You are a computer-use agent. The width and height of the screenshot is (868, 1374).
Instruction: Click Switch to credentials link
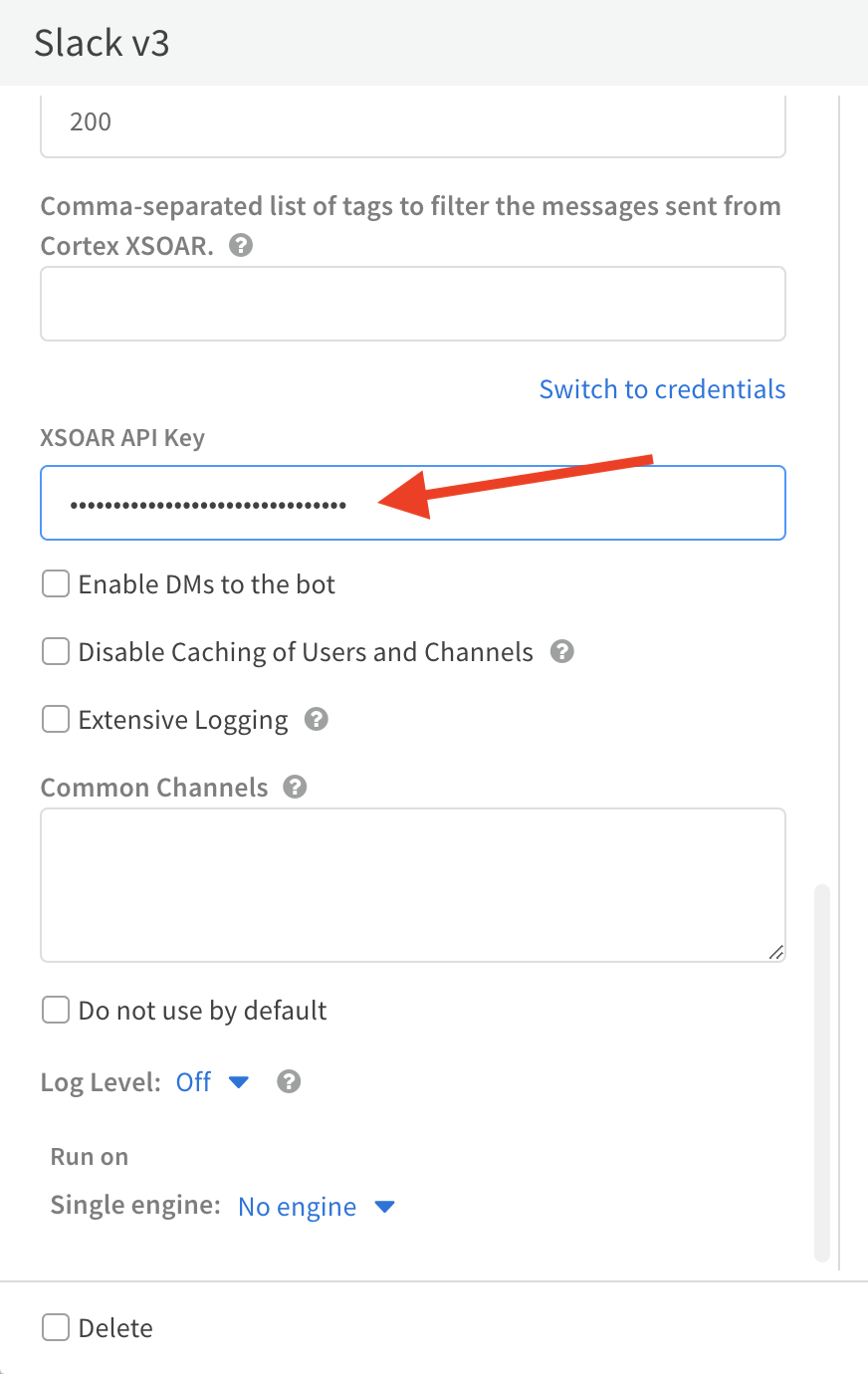pos(662,389)
